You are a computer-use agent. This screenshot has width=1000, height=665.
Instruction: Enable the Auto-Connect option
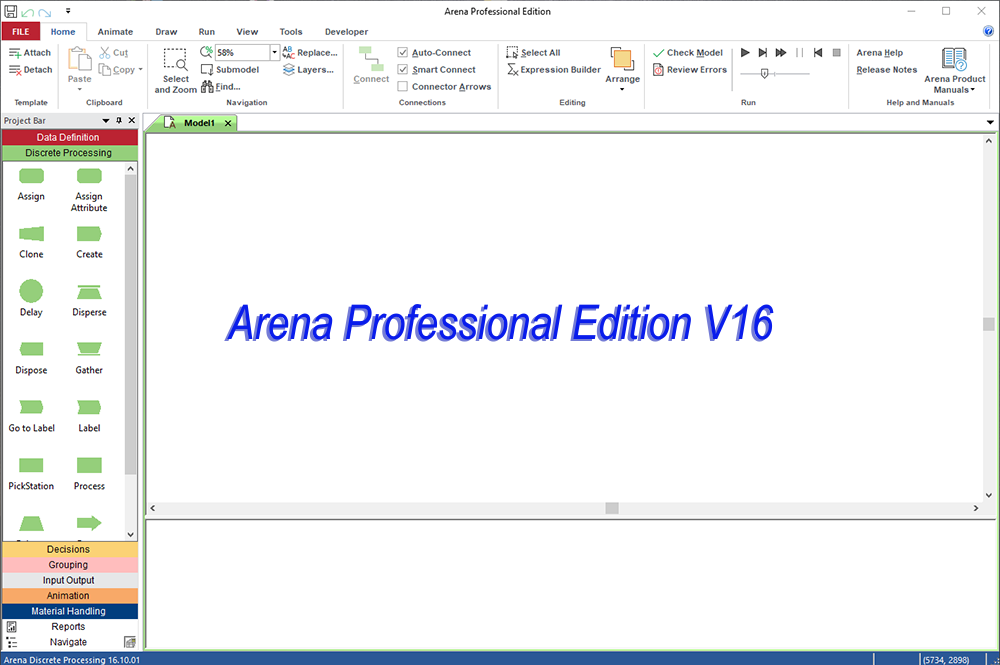tap(404, 52)
